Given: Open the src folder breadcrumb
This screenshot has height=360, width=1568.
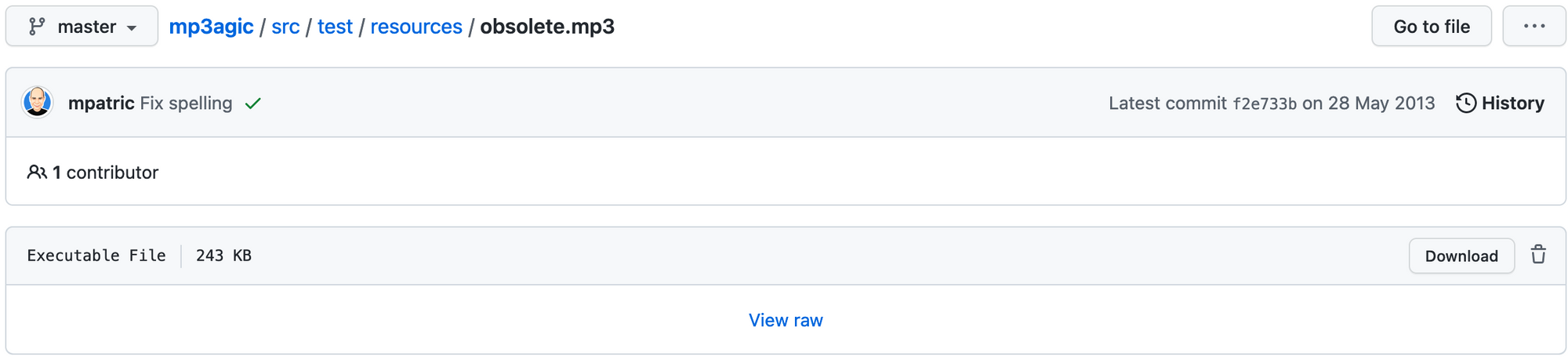Looking at the screenshot, I should (x=285, y=27).
